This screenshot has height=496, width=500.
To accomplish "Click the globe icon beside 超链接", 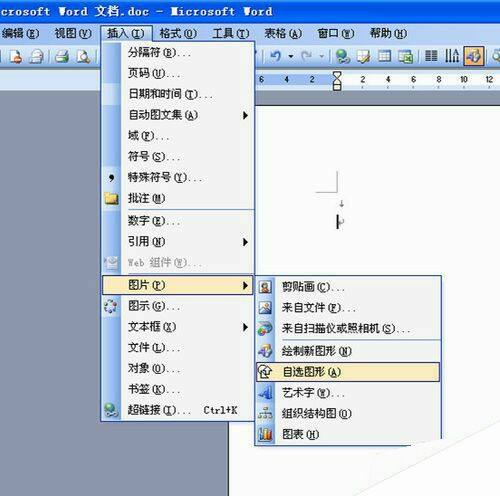I will tap(111, 410).
